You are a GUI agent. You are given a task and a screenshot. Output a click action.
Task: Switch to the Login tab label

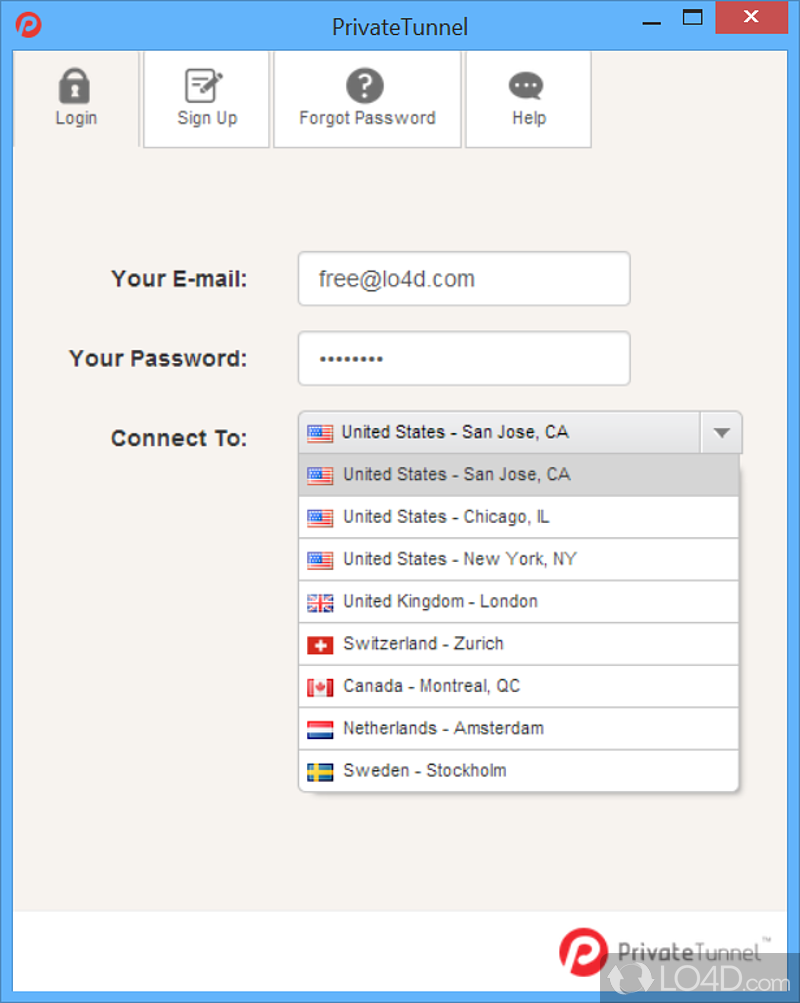(x=76, y=118)
